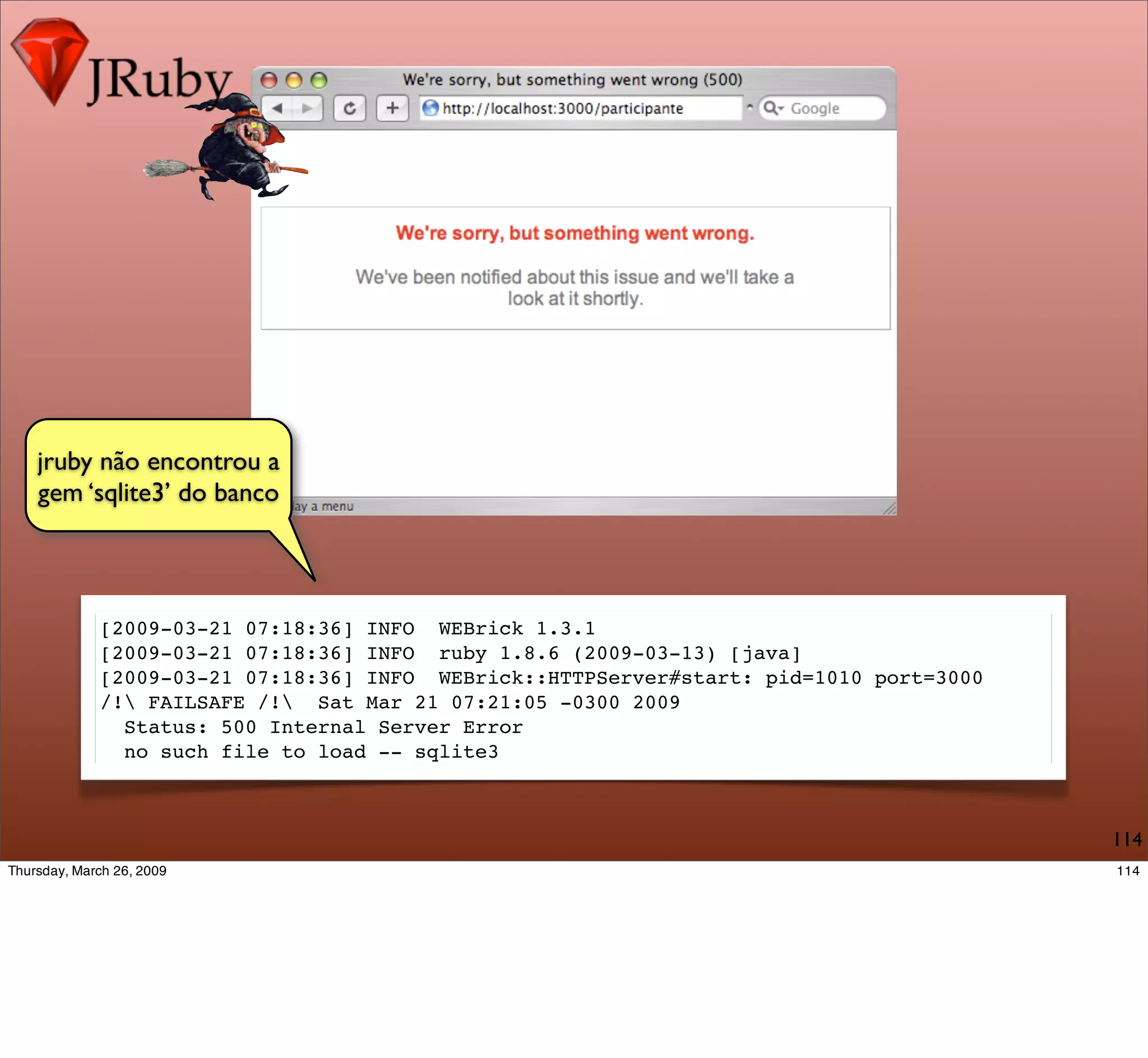
Task: Click 'no such file to load -- sqlite3'
Action: (x=312, y=752)
